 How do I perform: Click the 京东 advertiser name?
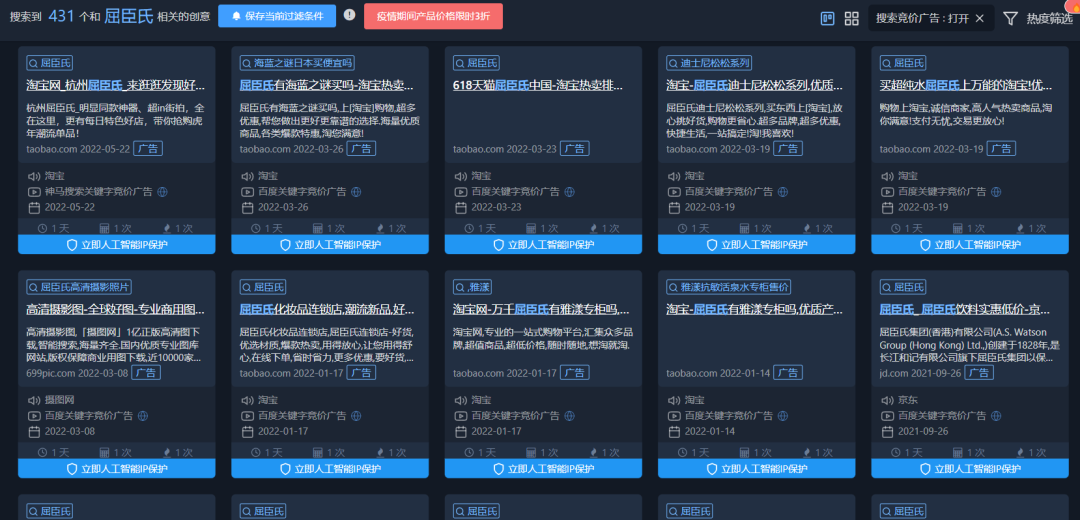[x=908, y=399]
